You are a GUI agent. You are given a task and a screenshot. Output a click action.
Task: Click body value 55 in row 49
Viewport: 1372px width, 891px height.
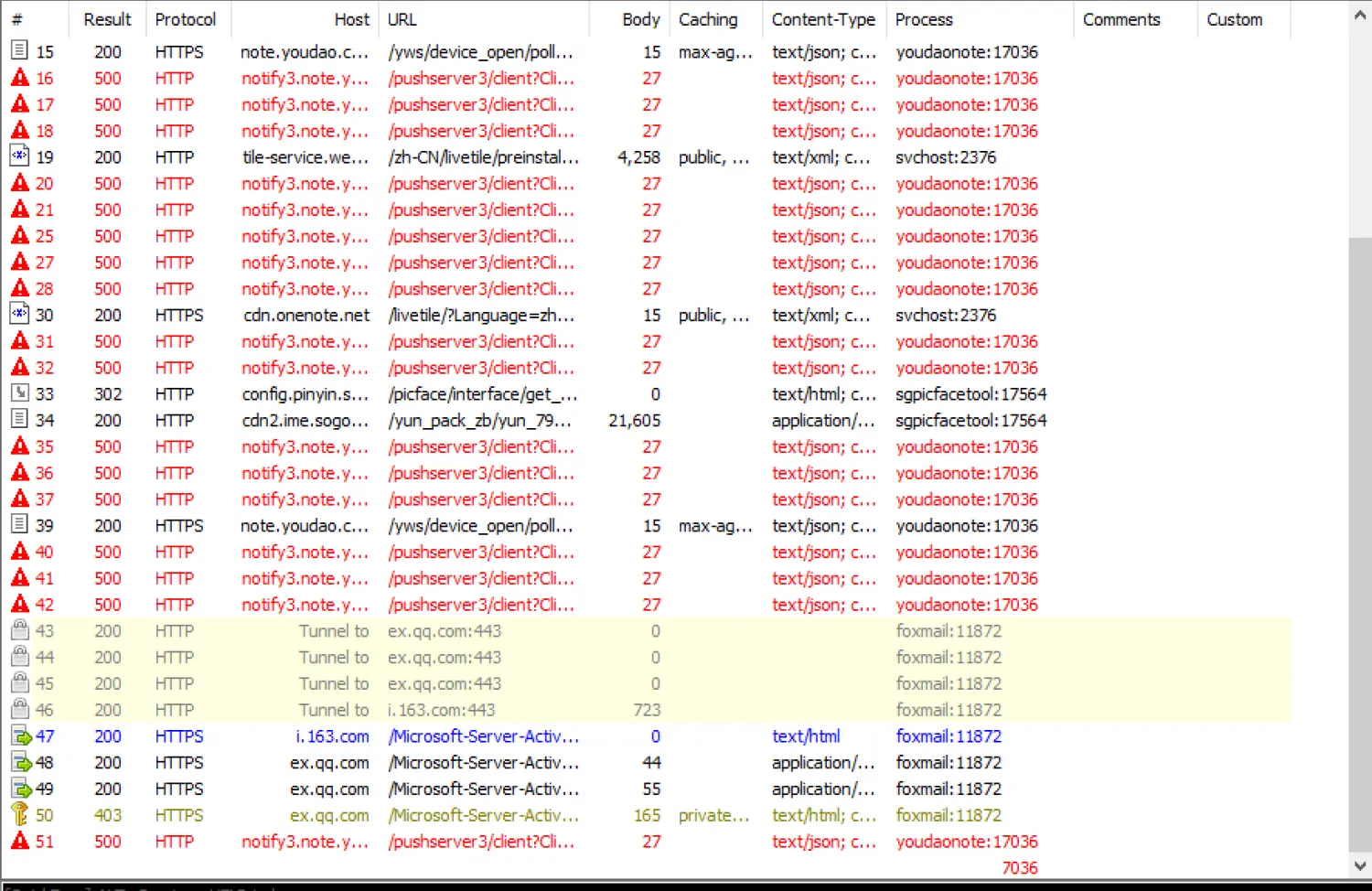tap(651, 789)
